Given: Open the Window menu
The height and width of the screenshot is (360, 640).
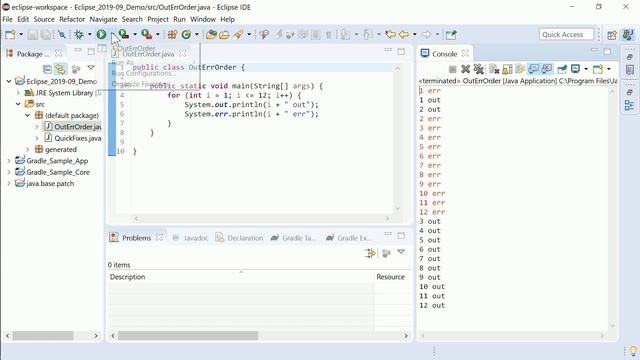Looking at the screenshot, I should pyautogui.click(x=203, y=19).
